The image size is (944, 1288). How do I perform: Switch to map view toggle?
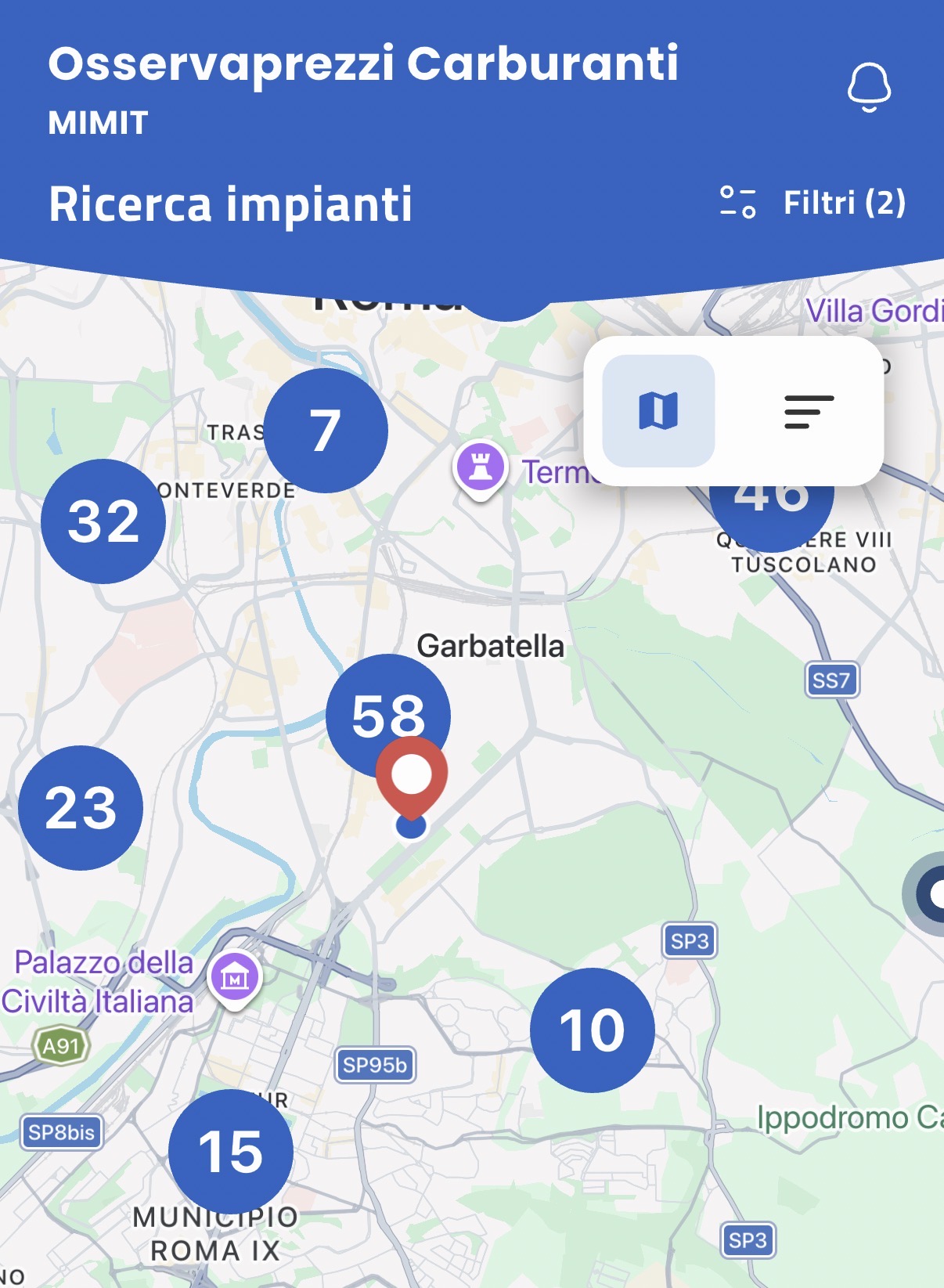(x=658, y=411)
